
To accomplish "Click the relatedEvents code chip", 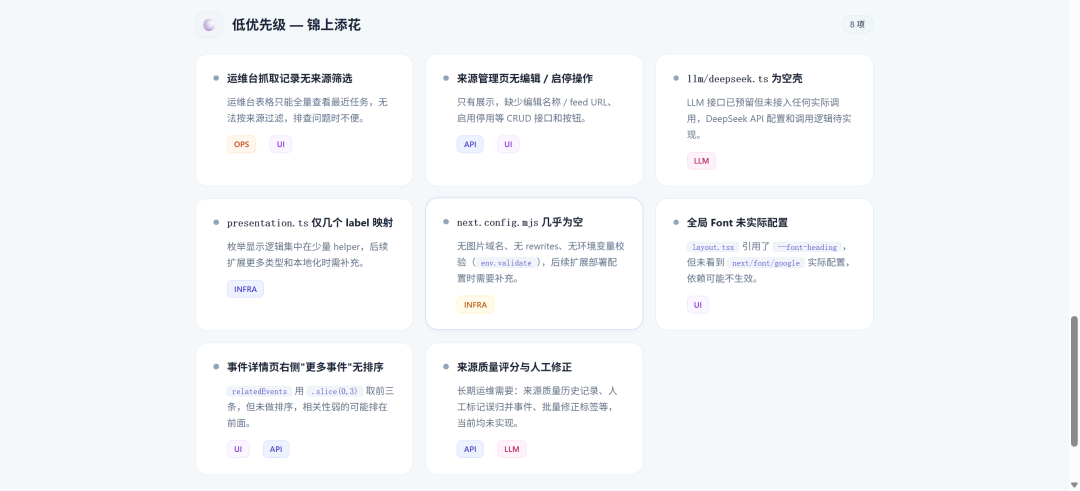I will tap(260, 391).
